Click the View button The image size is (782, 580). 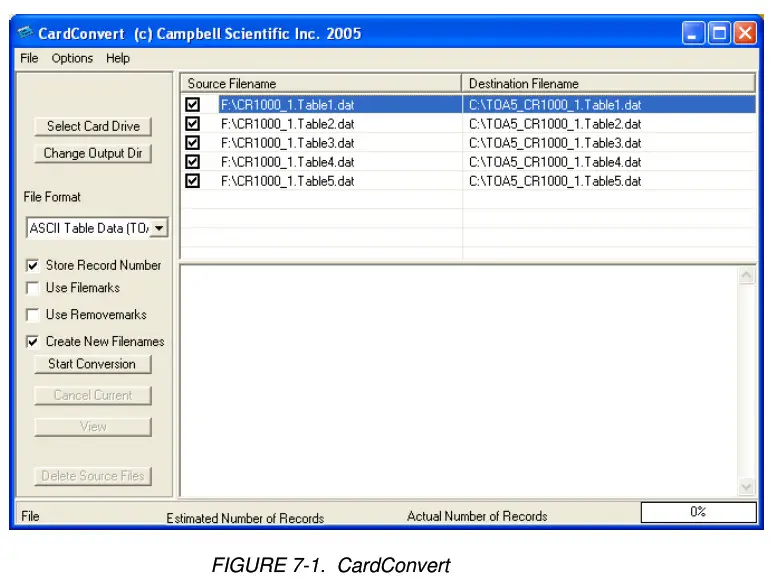click(93, 427)
